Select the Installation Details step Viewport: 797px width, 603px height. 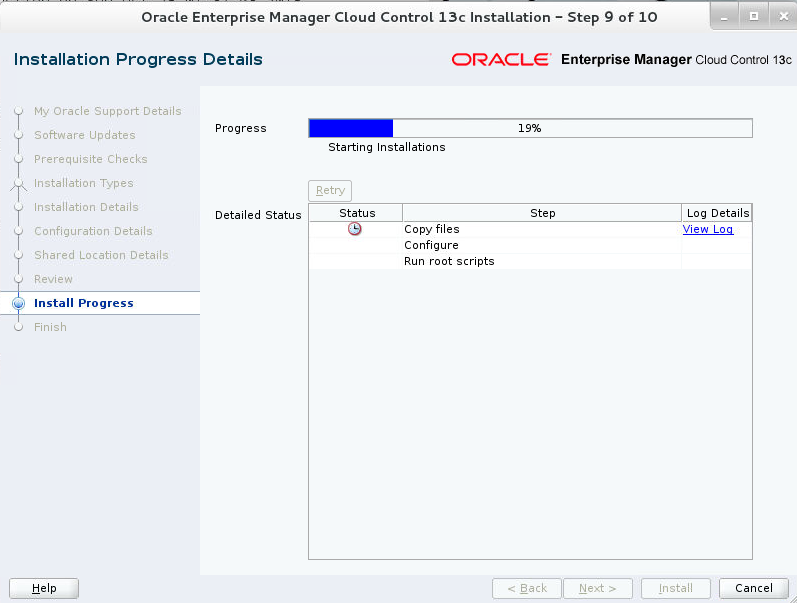tap(86, 207)
